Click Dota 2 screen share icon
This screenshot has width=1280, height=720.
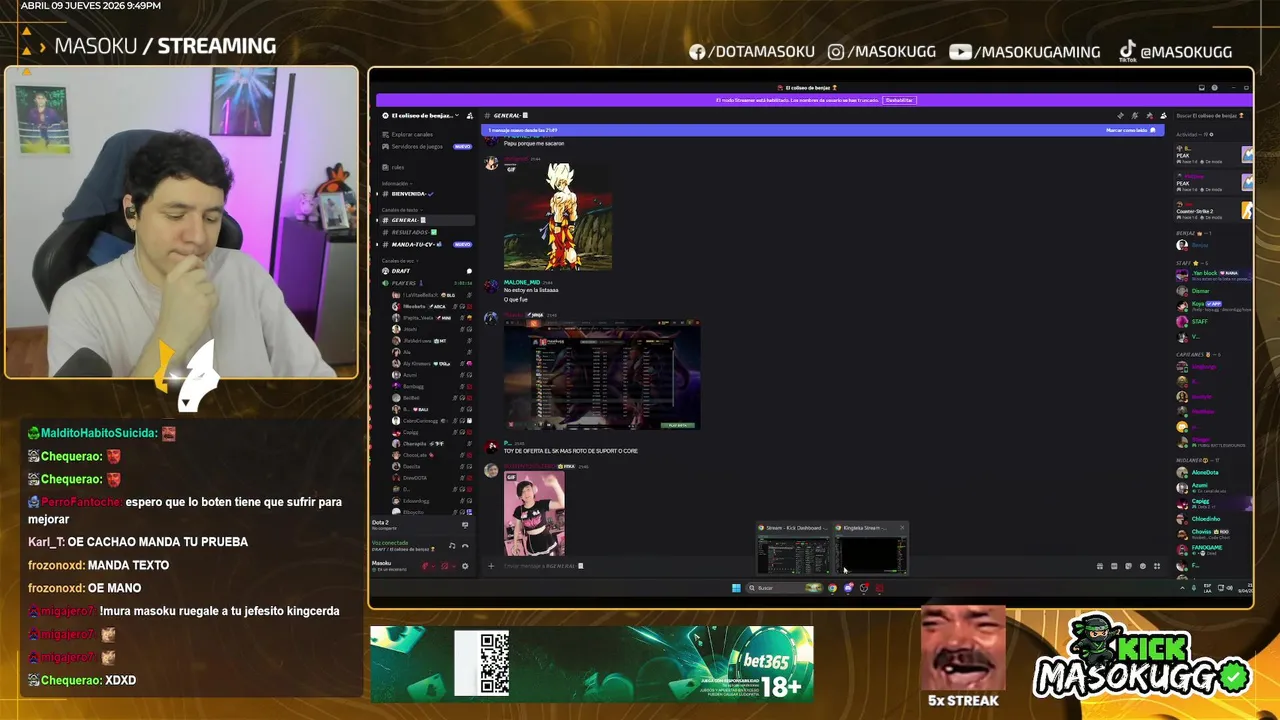[465, 525]
